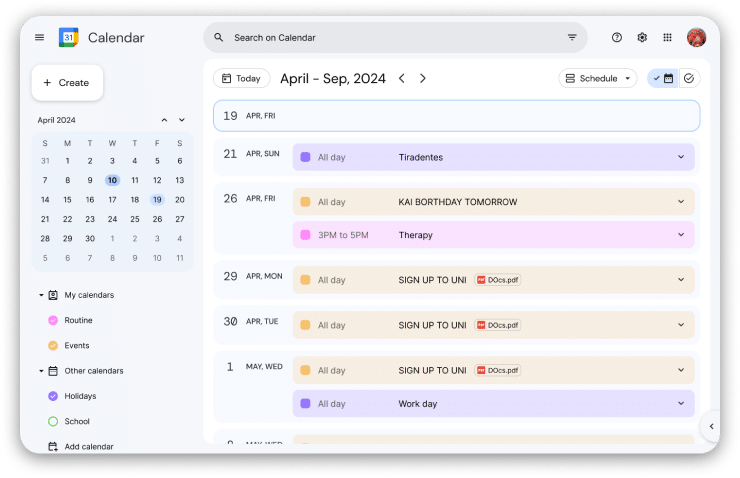The width and height of the screenshot is (740, 478).
Task: Go to next period arrow
Action: click(x=423, y=78)
